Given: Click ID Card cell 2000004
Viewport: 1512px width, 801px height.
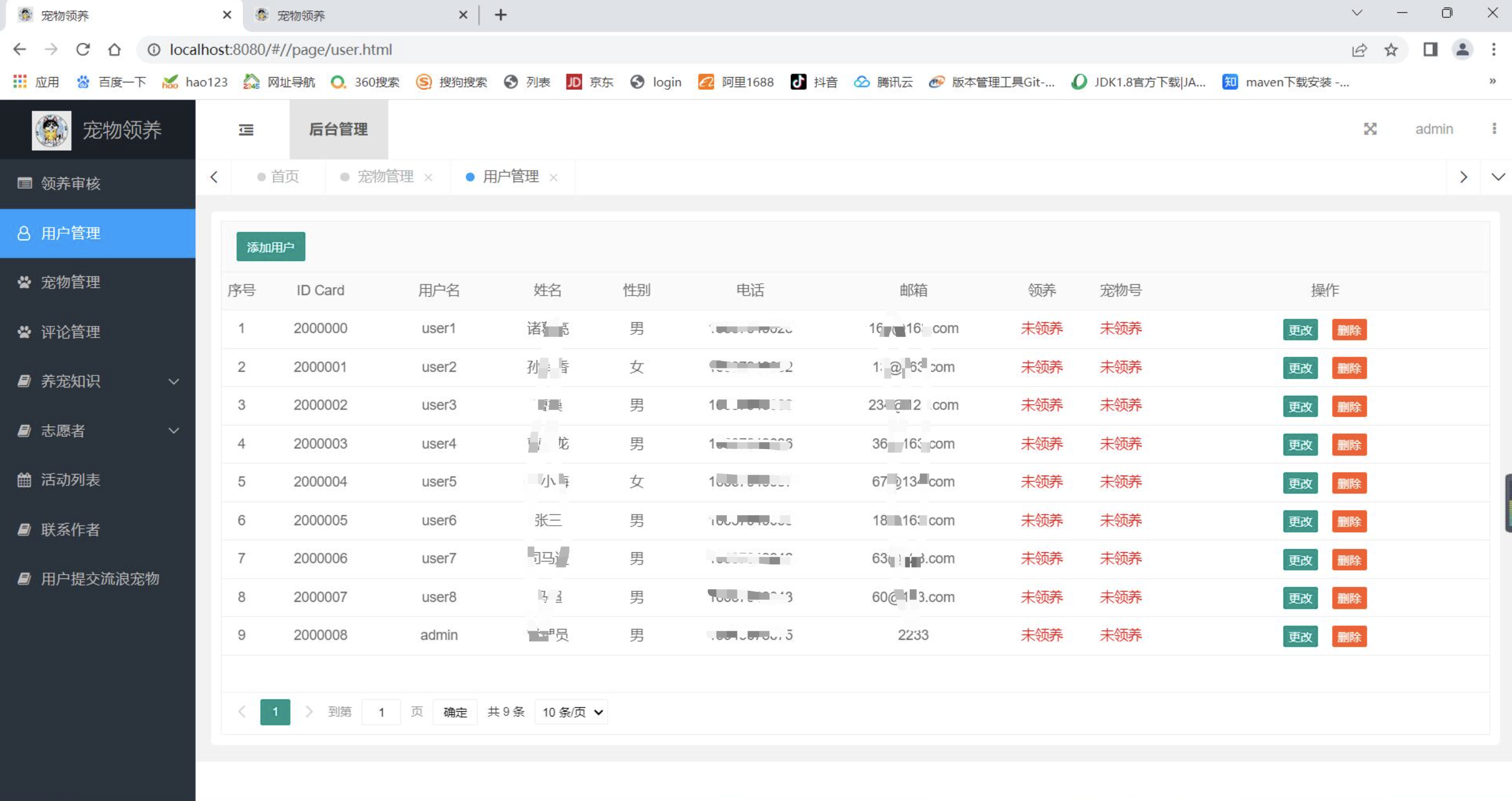Looking at the screenshot, I should click(x=321, y=481).
